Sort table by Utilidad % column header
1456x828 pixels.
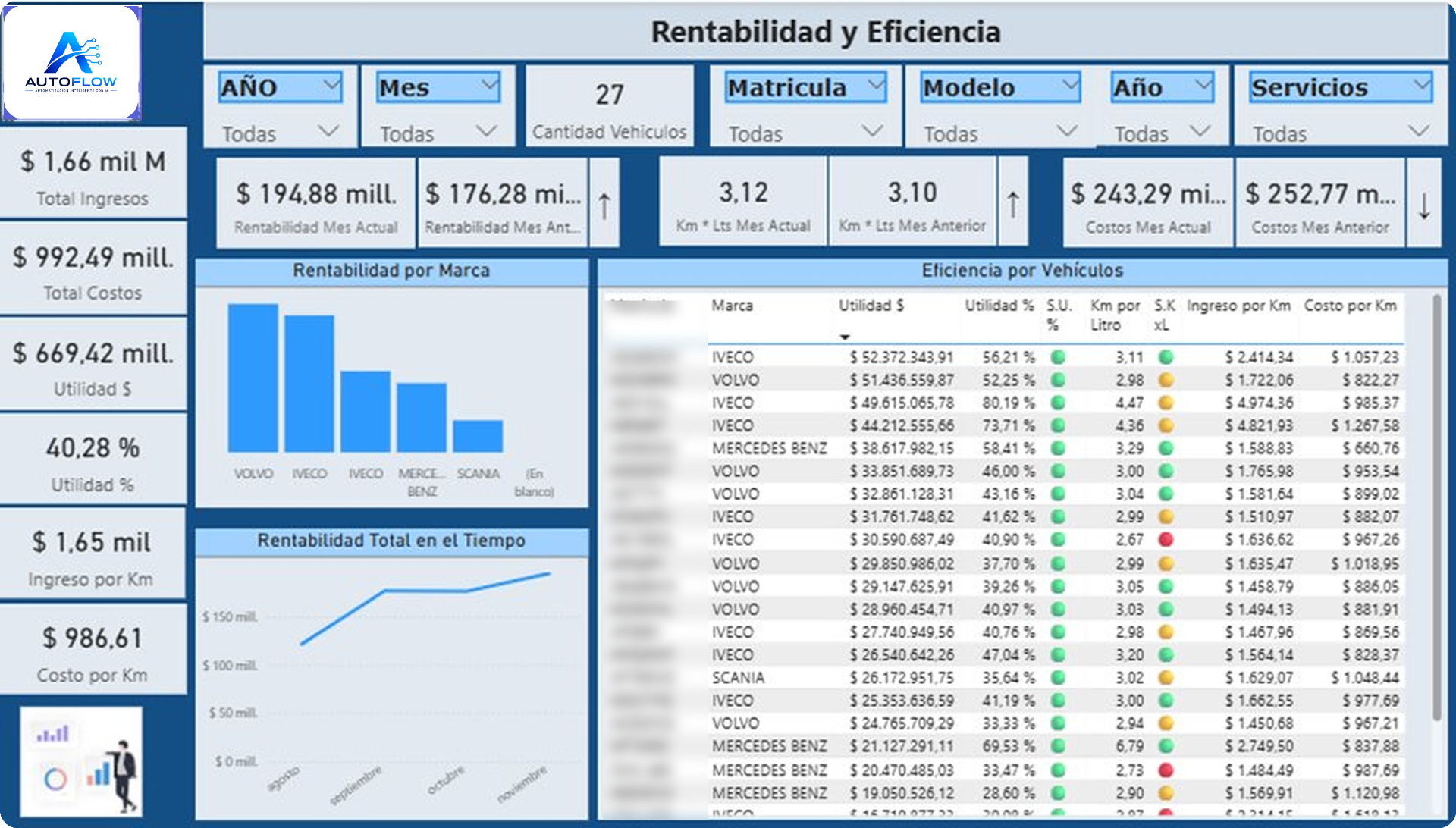click(x=999, y=306)
